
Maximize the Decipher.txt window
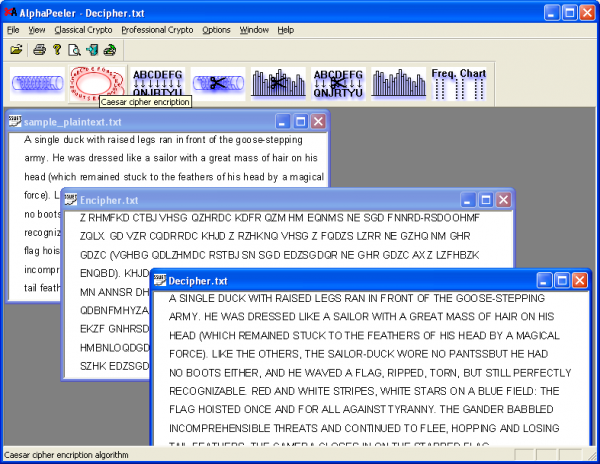[562, 280]
